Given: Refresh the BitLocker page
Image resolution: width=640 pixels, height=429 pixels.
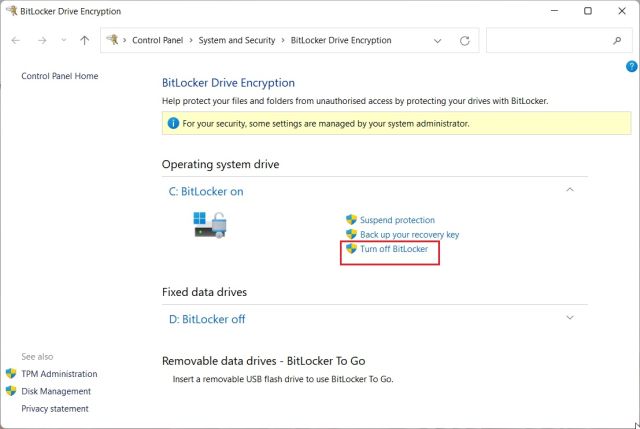Looking at the screenshot, I should [465, 41].
